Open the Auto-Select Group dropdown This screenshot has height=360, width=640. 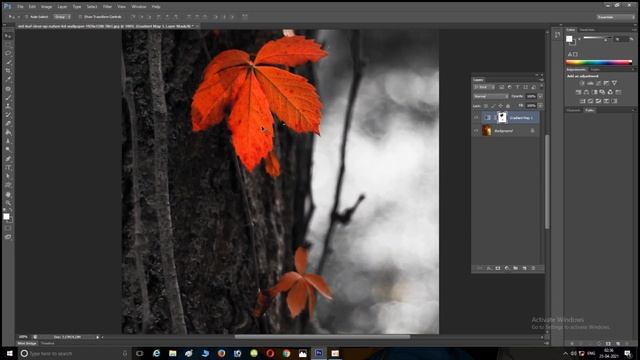pos(62,17)
